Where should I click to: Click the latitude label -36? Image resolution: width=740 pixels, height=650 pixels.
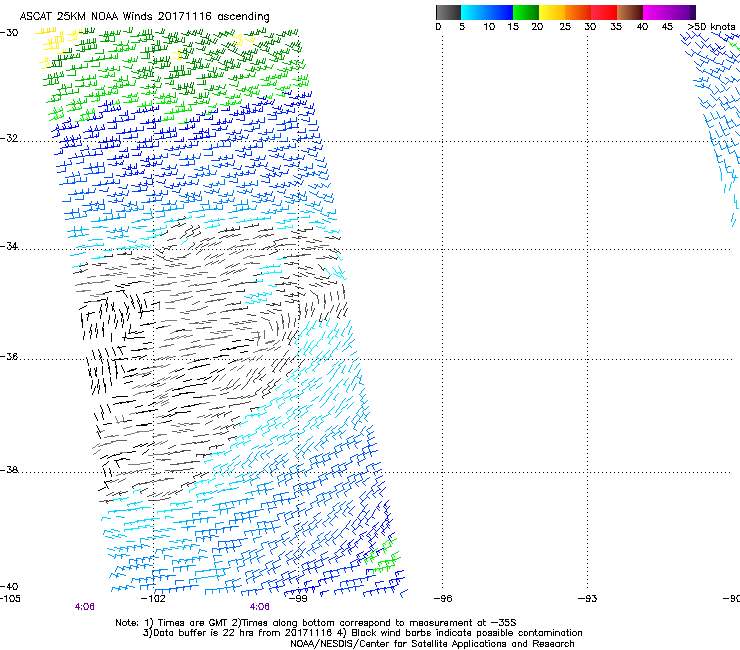(x=9, y=356)
